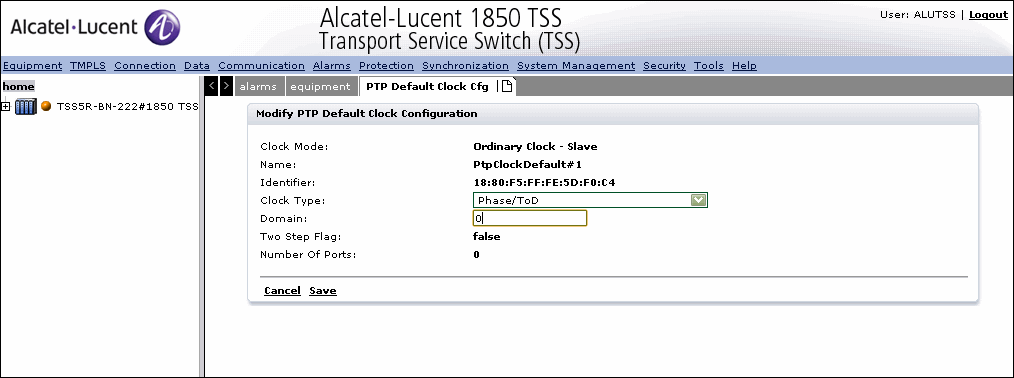Open the Protection menu
The image size is (1014, 378).
coord(386,65)
